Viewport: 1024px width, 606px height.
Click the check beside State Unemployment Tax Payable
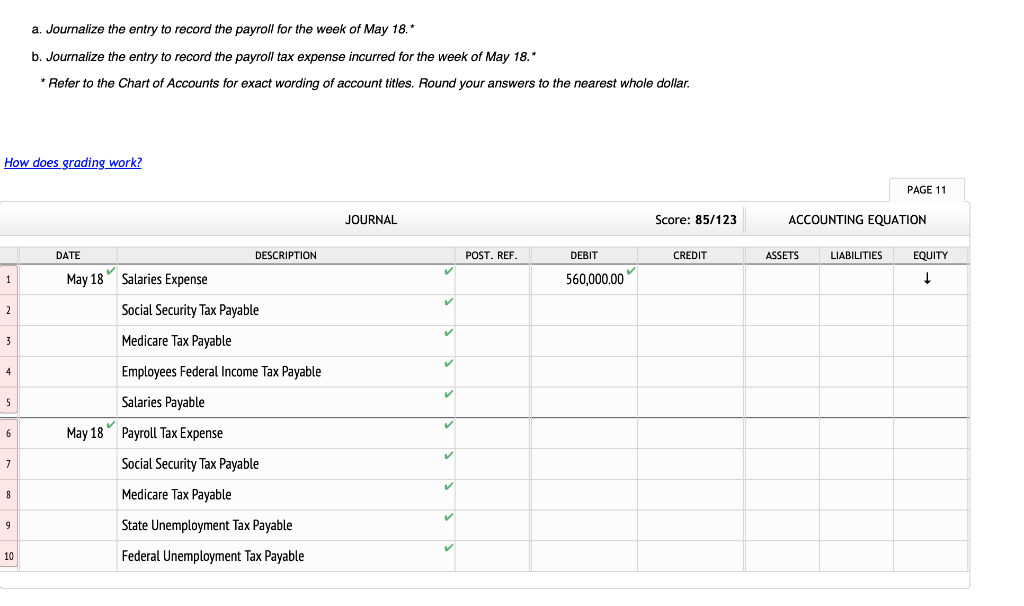point(446,518)
